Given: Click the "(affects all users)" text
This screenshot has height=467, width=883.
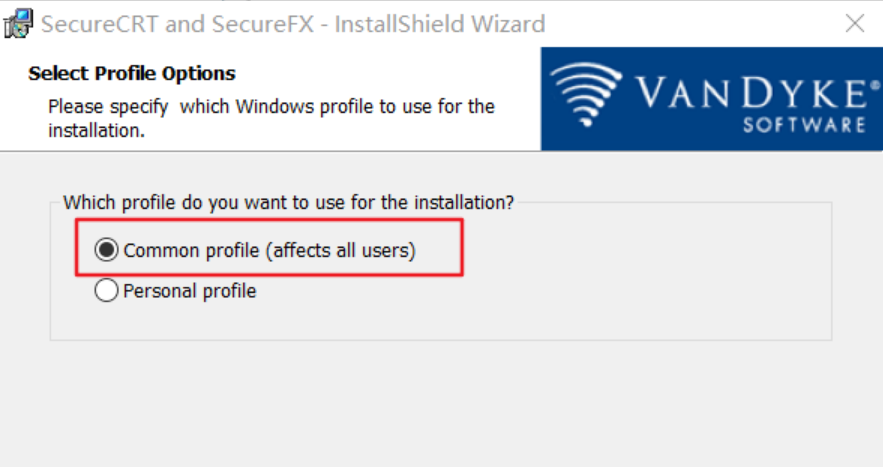Looking at the screenshot, I should 340,250.
